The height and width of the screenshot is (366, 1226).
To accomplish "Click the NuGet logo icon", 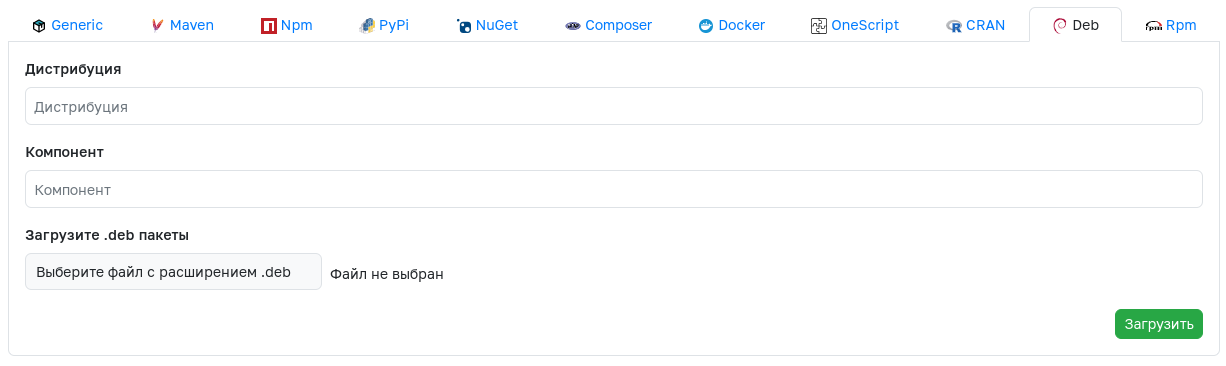I will click(464, 26).
